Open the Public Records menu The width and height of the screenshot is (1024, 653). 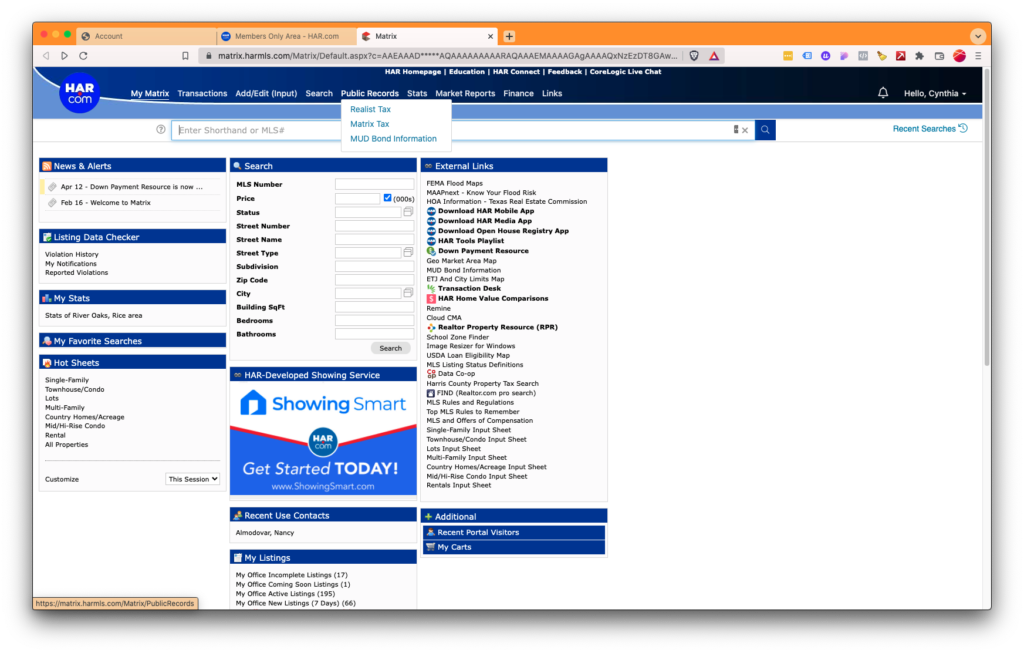click(x=370, y=93)
